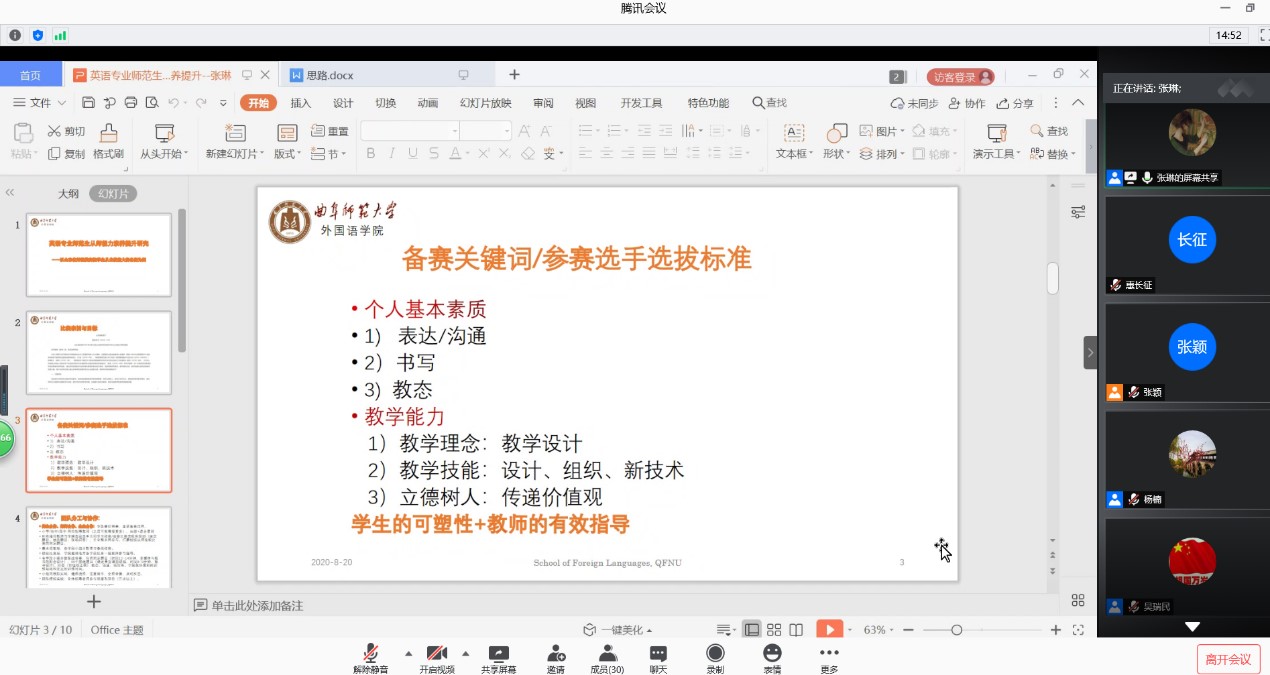The image size is (1270, 675).
Task: Unmute microphone in meeting toolbar
Action: click(370, 654)
